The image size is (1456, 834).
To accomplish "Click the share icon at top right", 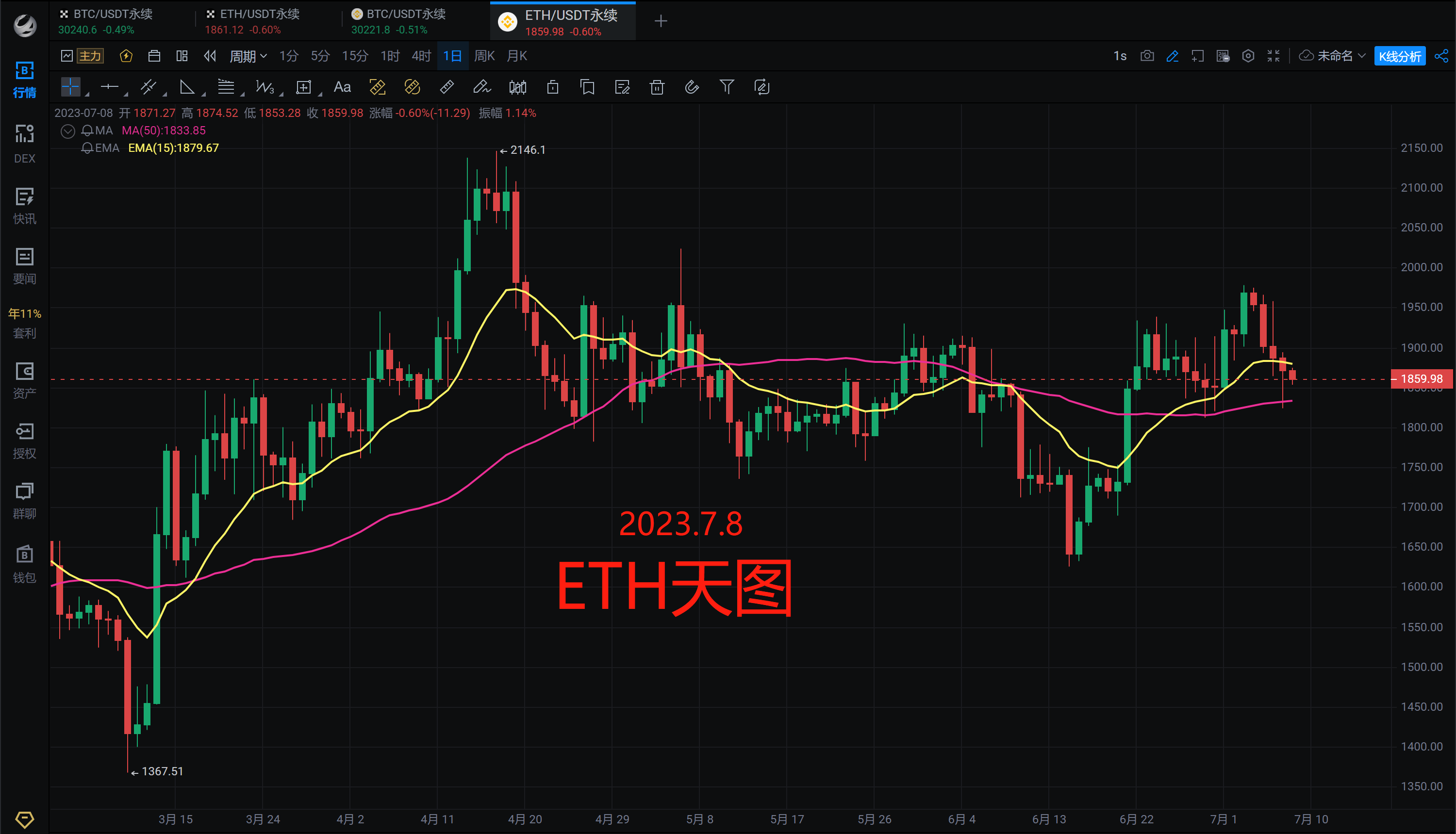I will [x=1441, y=56].
